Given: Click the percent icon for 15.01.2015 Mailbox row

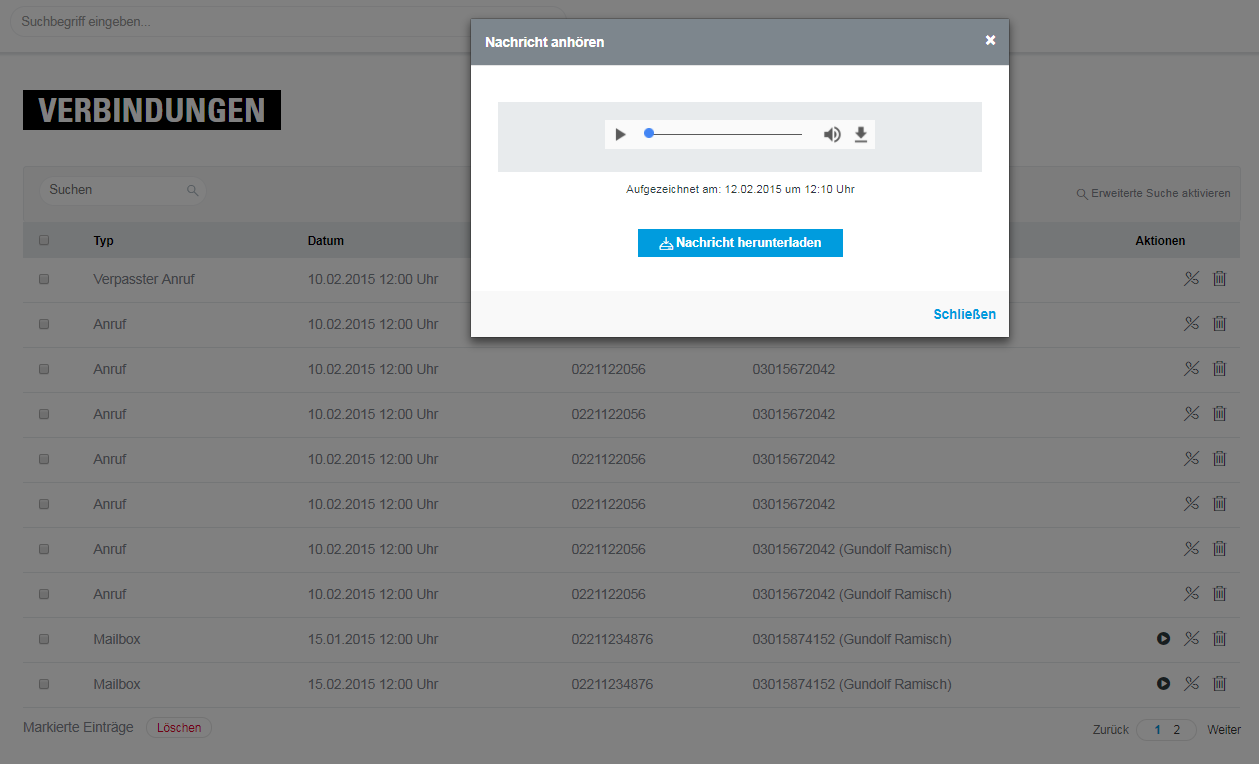Looking at the screenshot, I should click(1191, 639).
